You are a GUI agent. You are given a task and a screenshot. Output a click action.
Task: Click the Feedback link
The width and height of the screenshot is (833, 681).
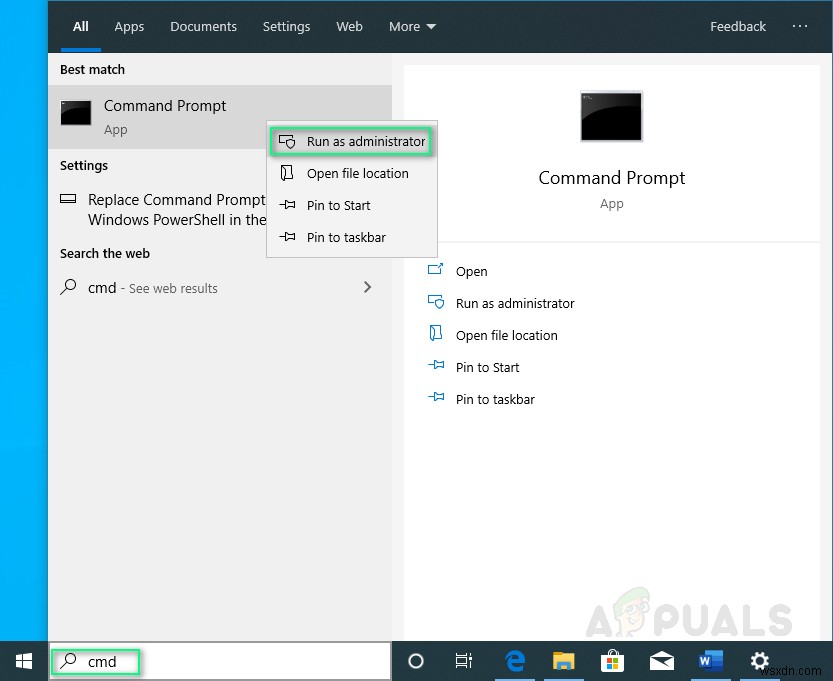tap(737, 26)
